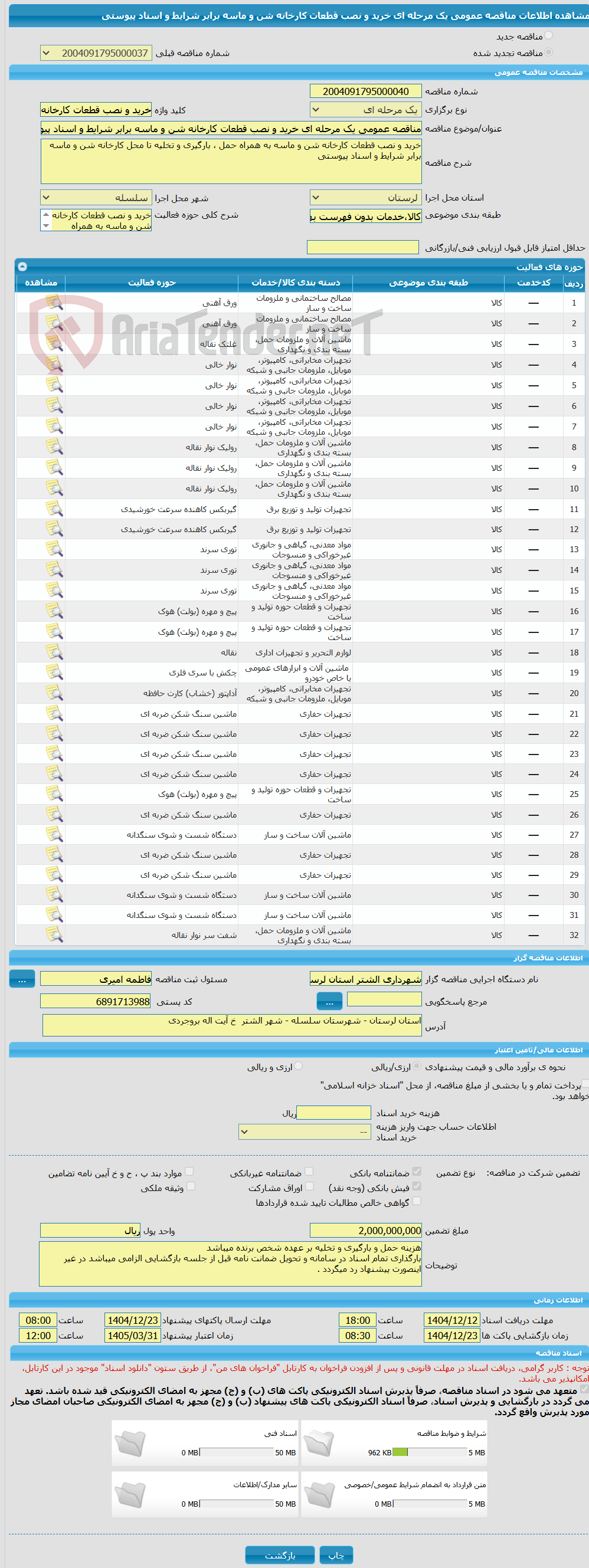Click the document receipt deadline date field
Image resolution: width=589 pixels, height=1568 pixels.
pos(451,1320)
